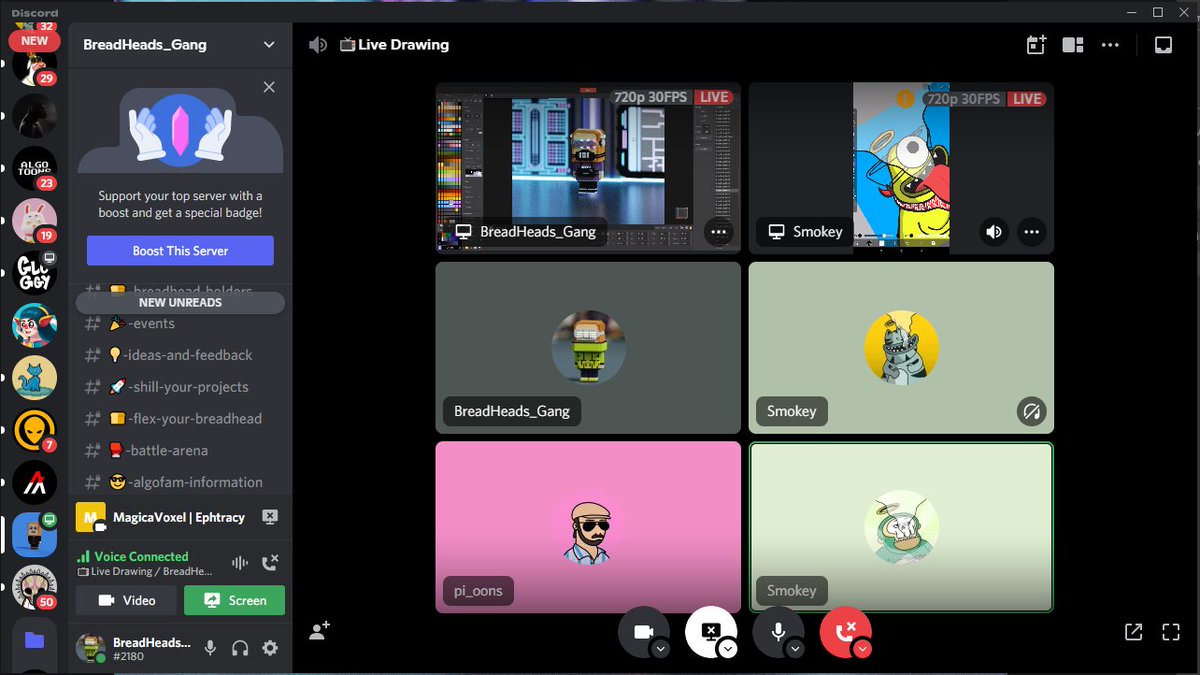Image resolution: width=1200 pixels, height=675 pixels.
Task: Open the battle-arena channel
Action: [x=180, y=450]
